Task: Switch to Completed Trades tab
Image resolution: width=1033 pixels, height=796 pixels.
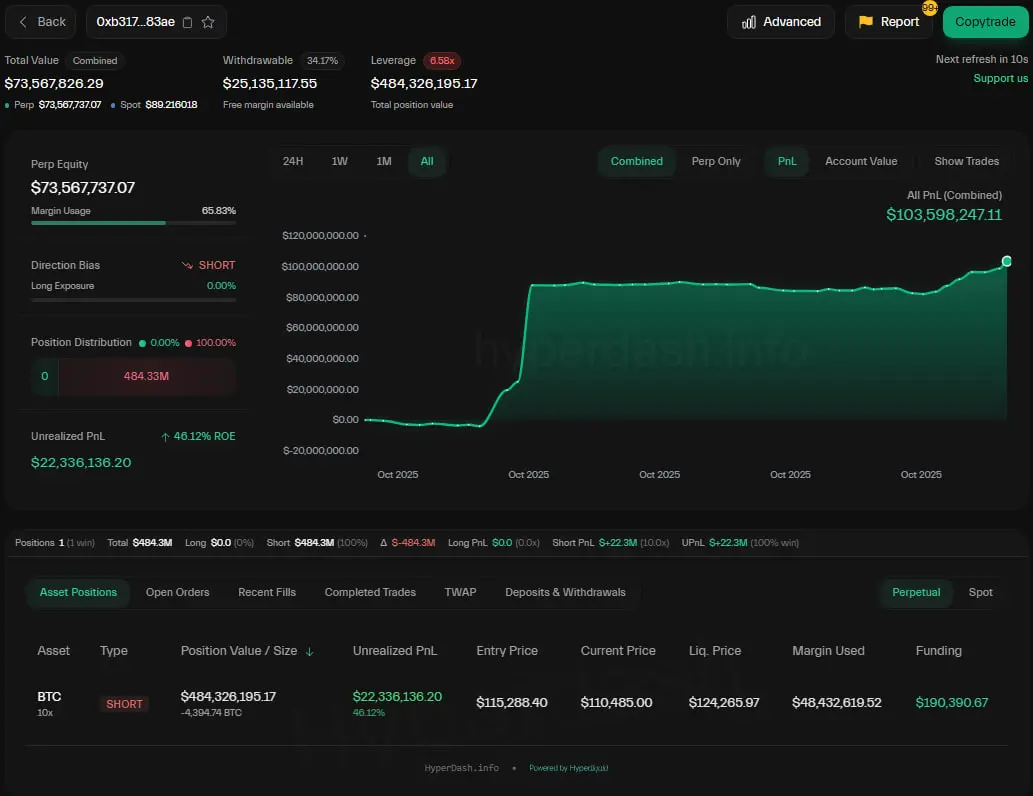Action: [x=370, y=592]
